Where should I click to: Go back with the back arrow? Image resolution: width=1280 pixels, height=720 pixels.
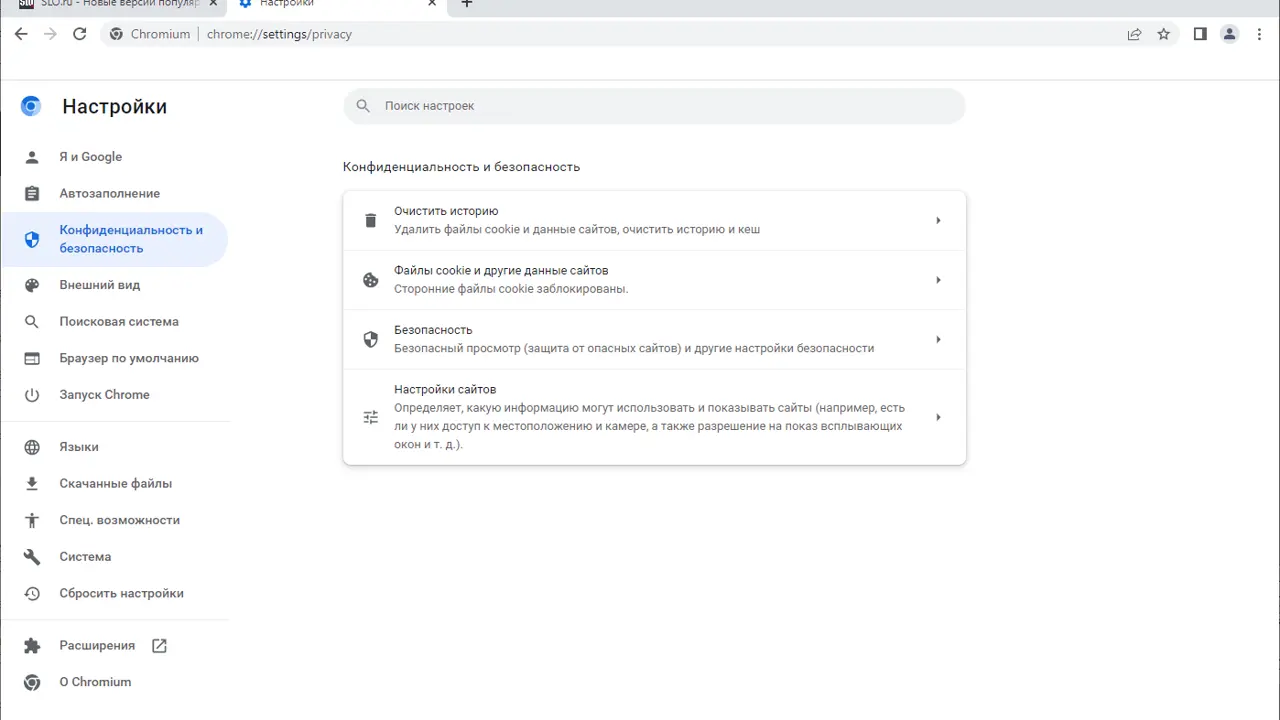[21, 34]
